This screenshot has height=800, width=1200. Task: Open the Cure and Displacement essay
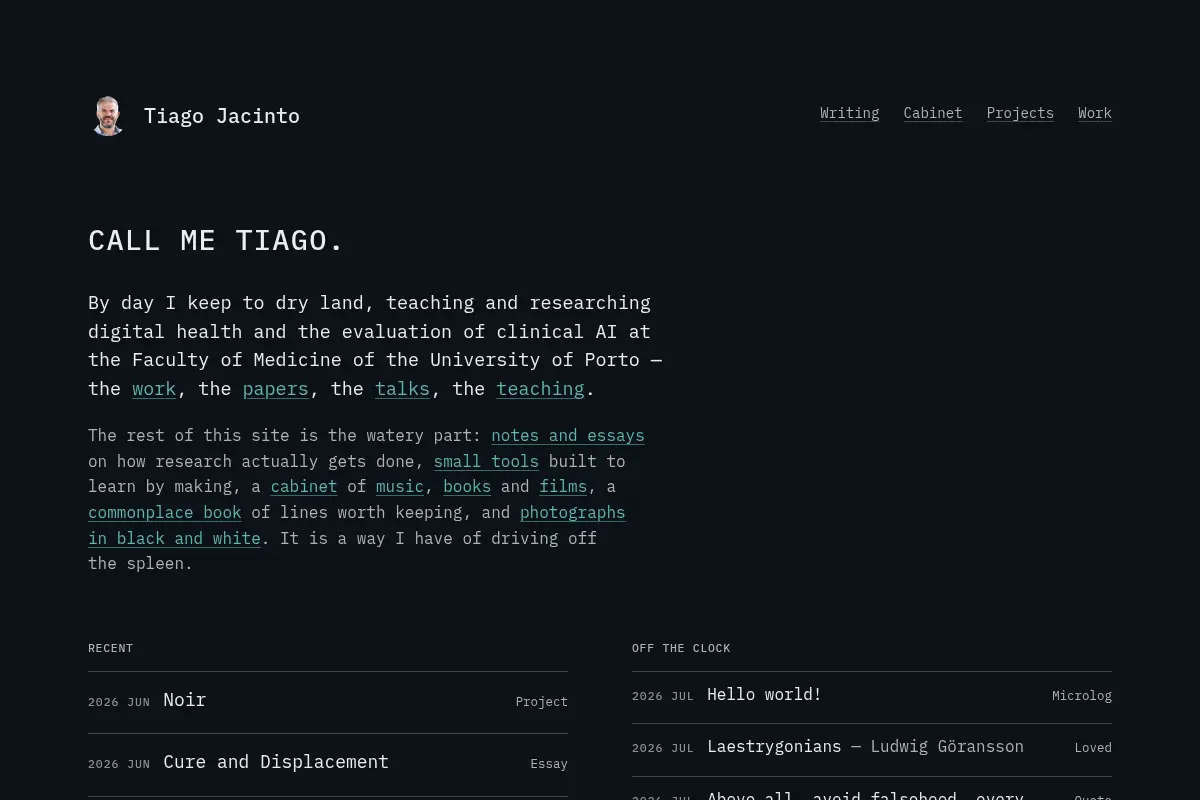coord(328,764)
